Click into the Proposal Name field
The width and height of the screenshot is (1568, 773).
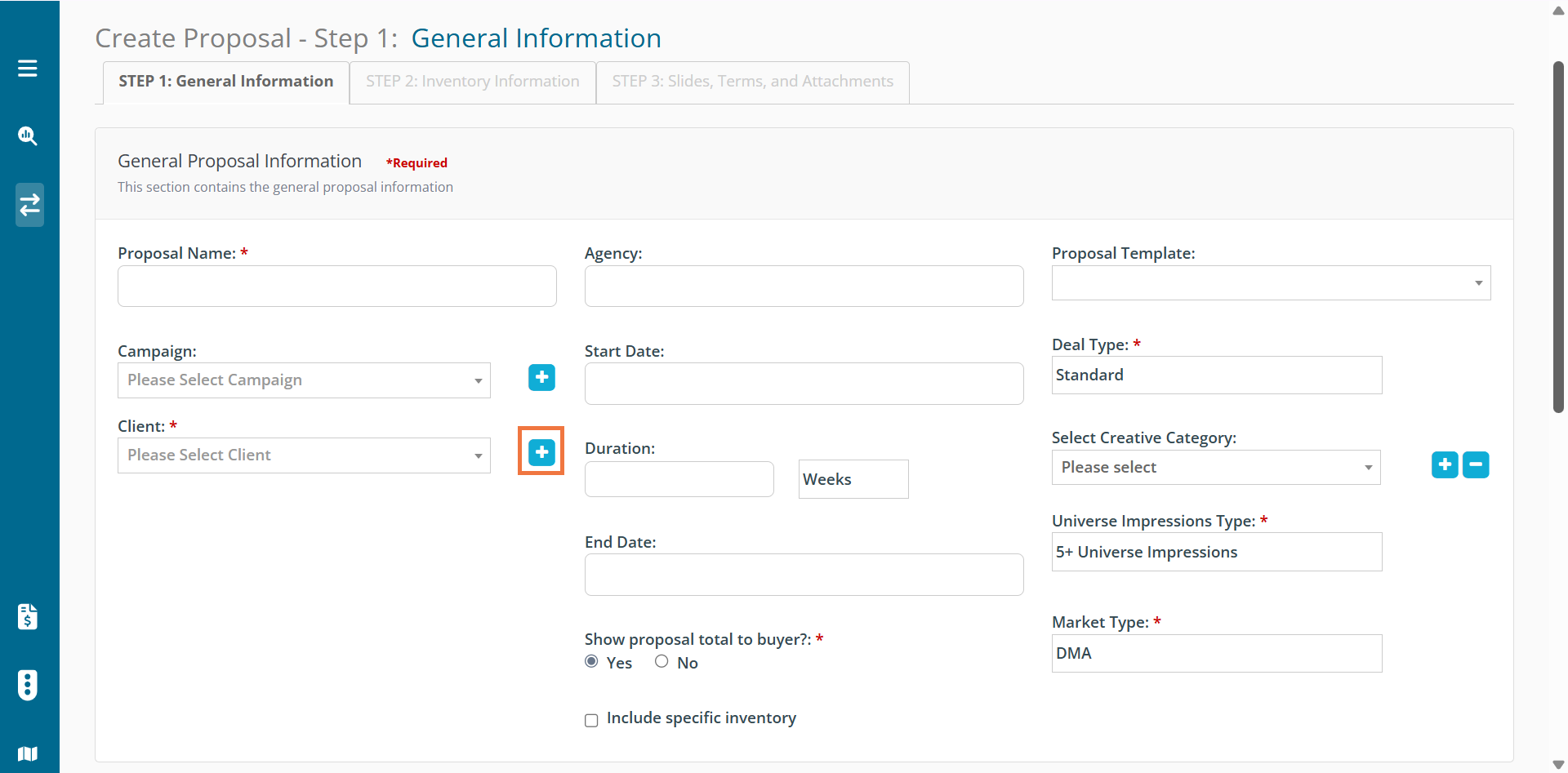tap(336, 287)
